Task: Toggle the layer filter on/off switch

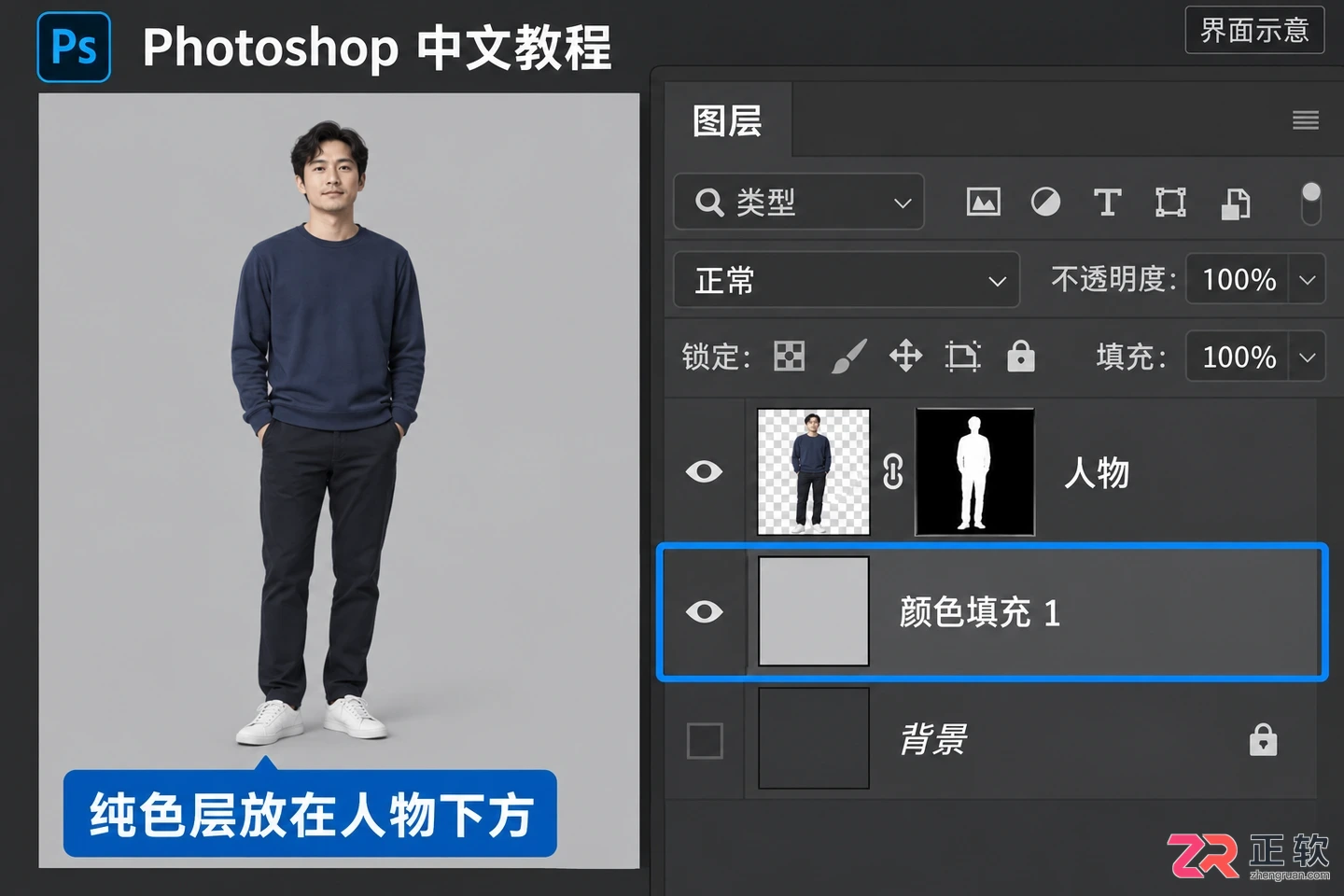Action: click(1311, 203)
